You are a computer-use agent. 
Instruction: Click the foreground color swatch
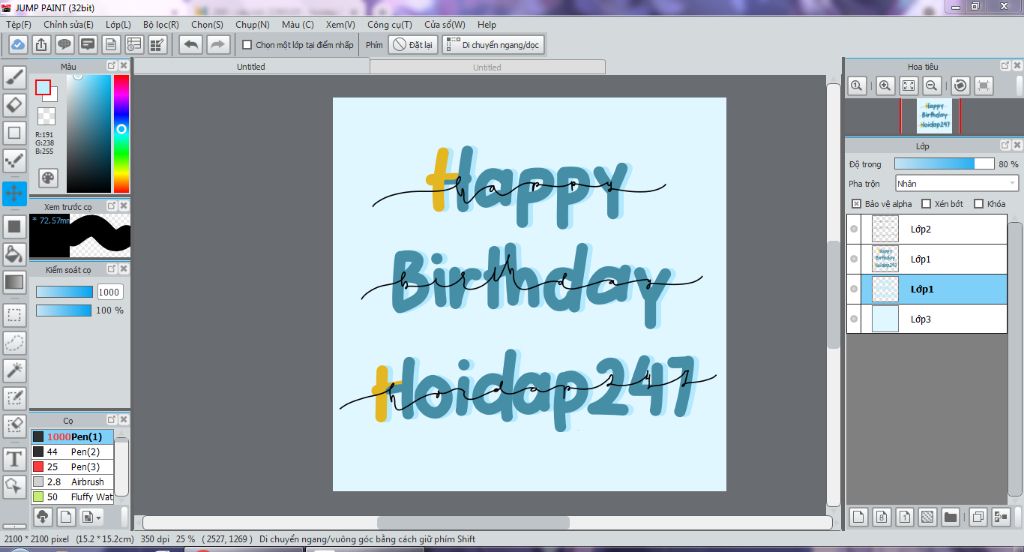(42, 88)
